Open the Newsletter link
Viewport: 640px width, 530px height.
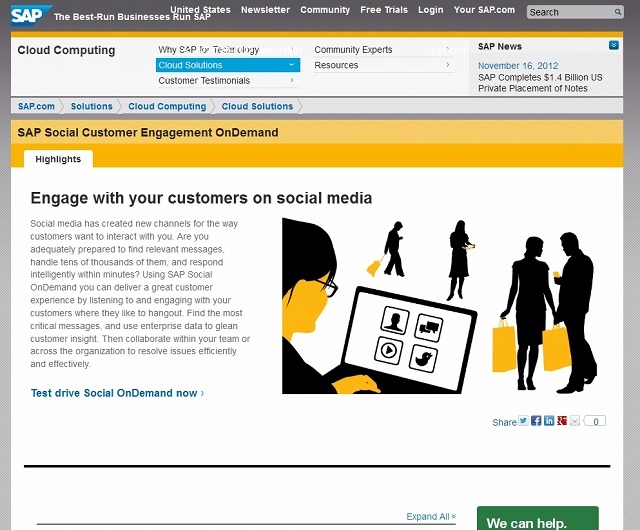[265, 10]
